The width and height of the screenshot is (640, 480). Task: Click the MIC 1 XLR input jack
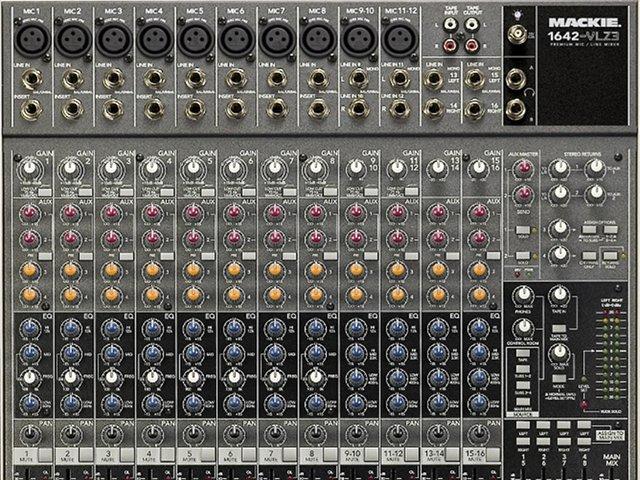pyautogui.click(x=32, y=39)
